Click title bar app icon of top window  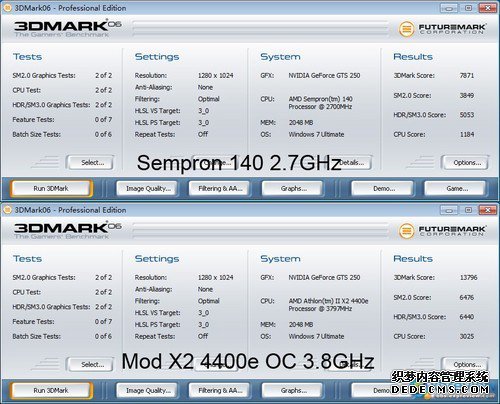pos(7,8)
